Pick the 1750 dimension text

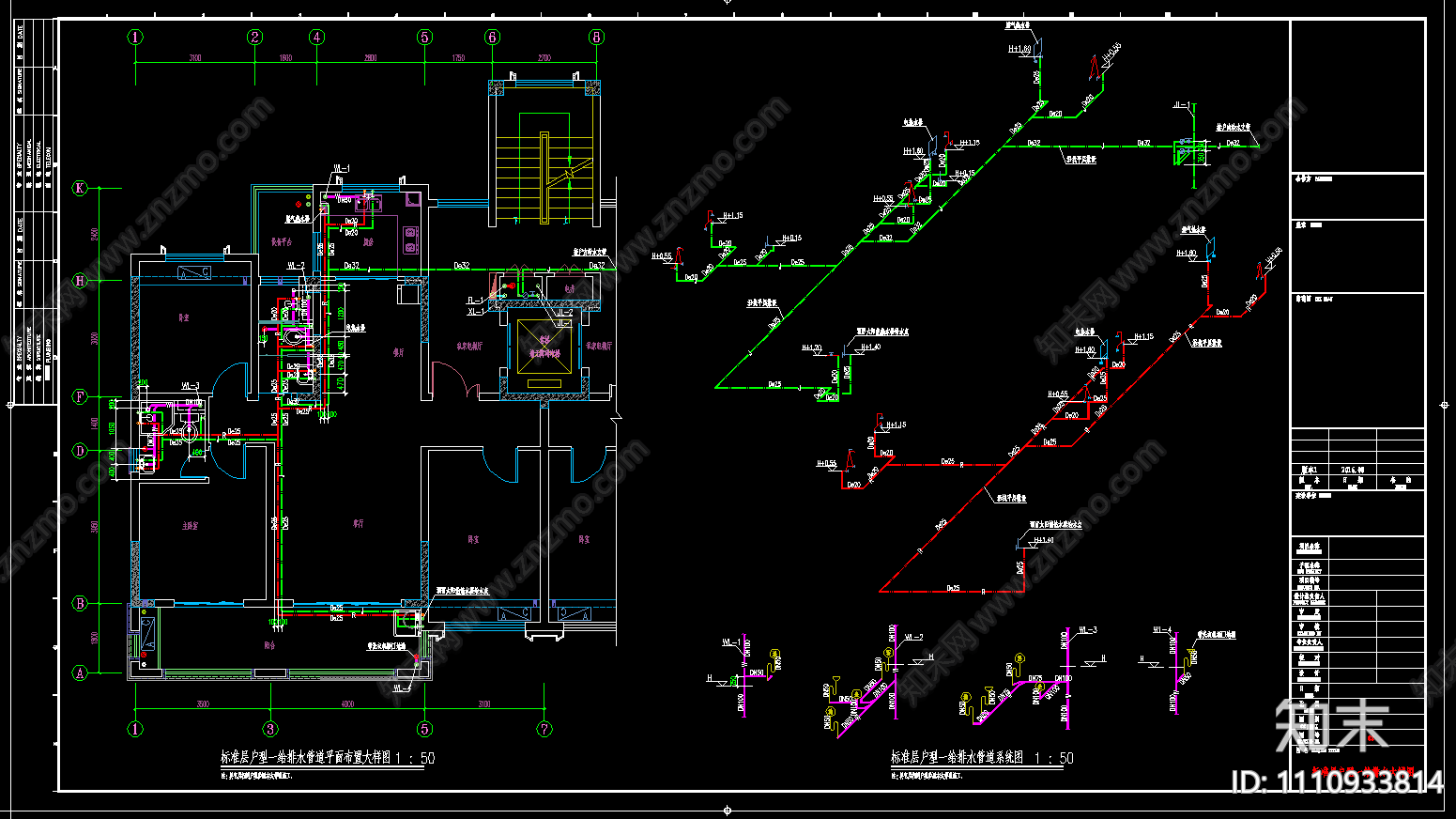tap(458, 58)
